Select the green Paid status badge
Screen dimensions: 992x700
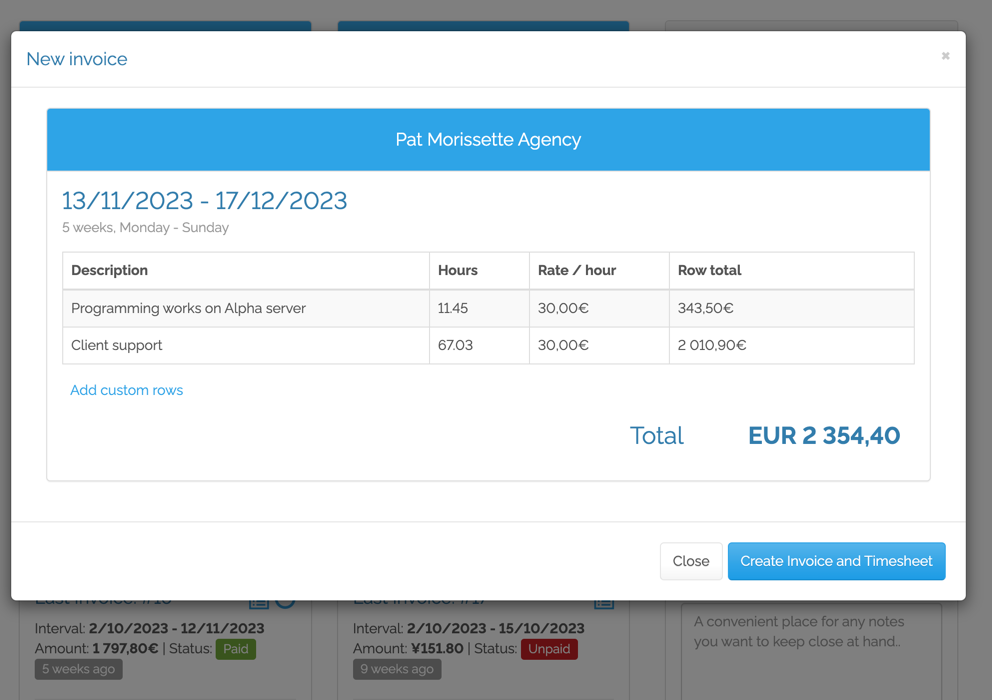pyautogui.click(x=235, y=648)
